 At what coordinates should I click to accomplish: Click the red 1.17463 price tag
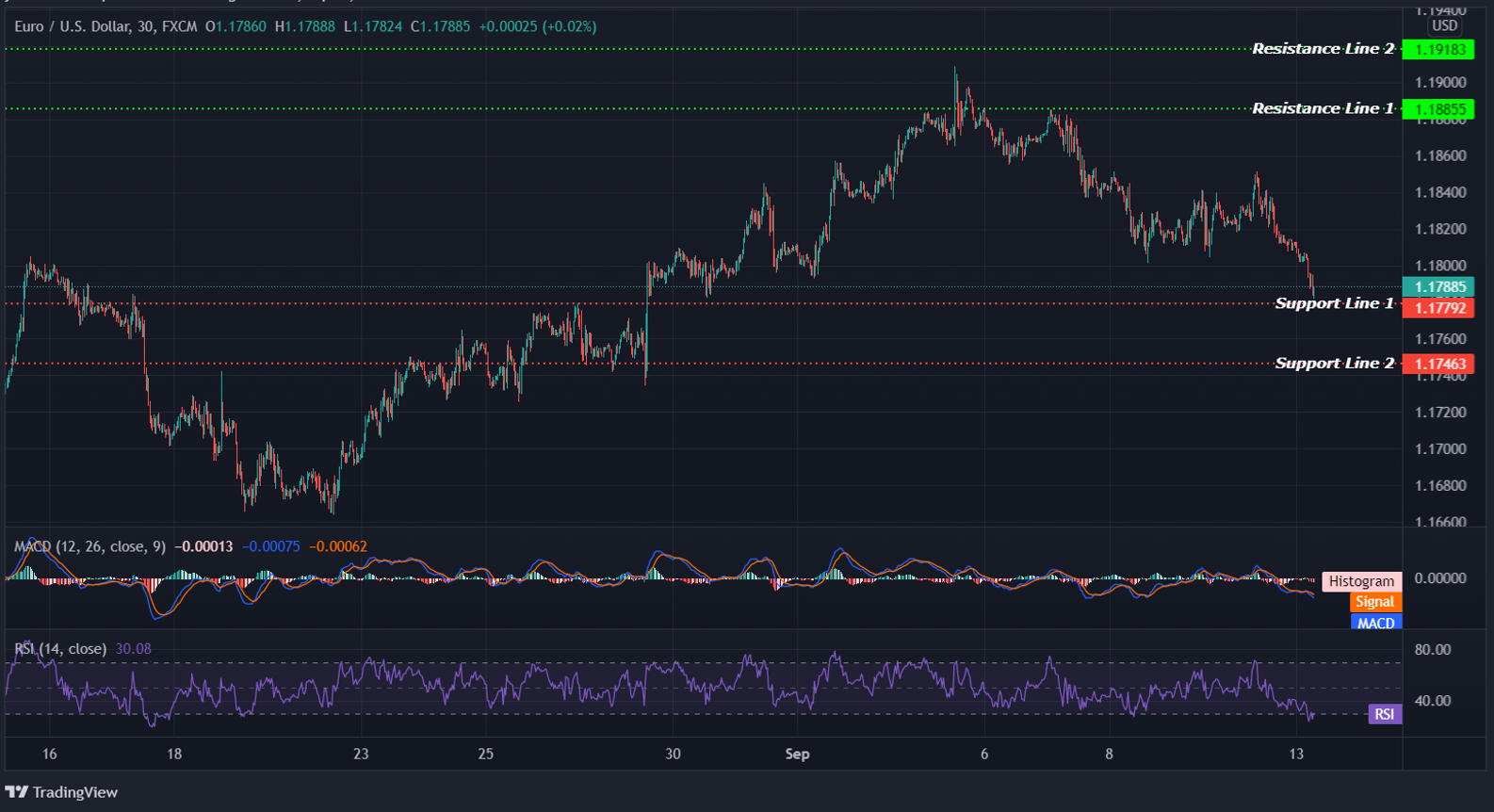point(1438,364)
